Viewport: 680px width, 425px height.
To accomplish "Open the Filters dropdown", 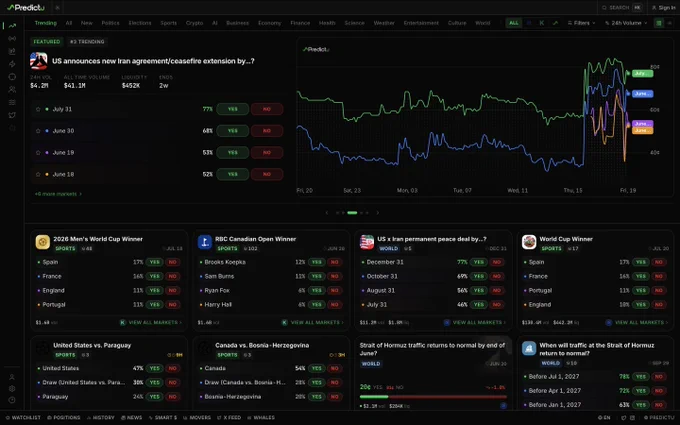I will [x=582, y=23].
